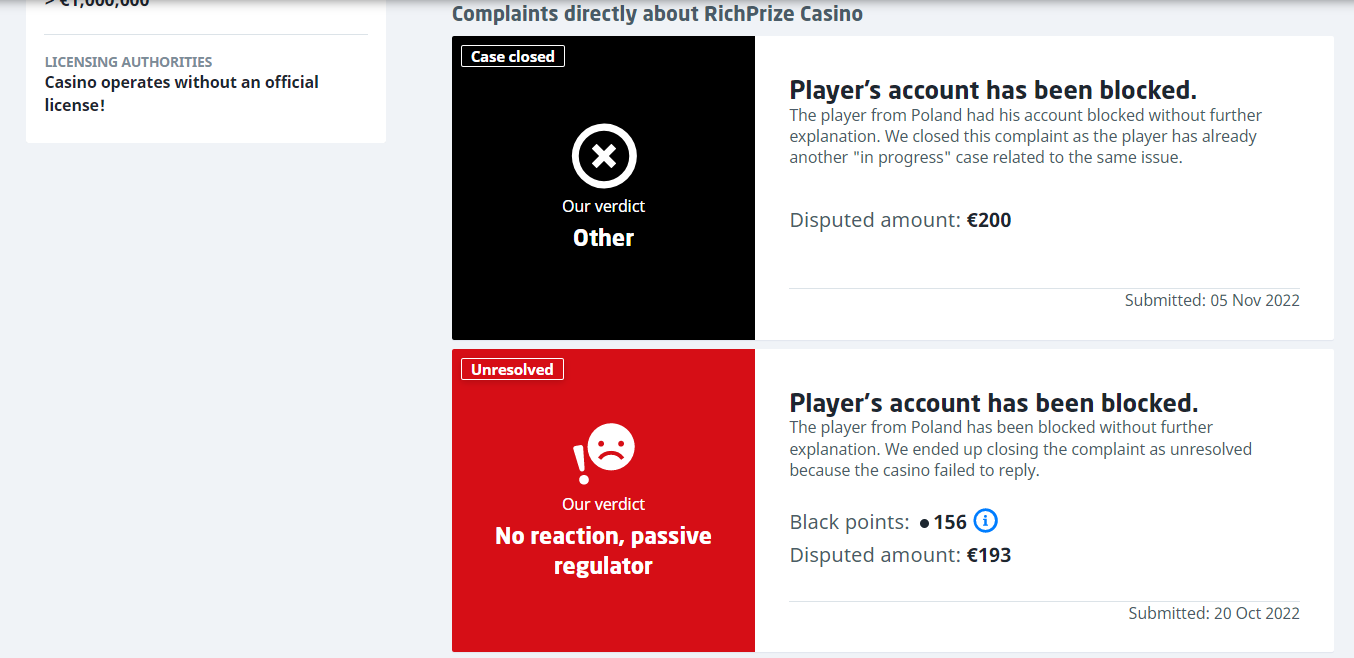Viewport: 1354px width, 658px height.
Task: Click the complaint description mentioning "in progress" case
Action: tap(1026, 137)
